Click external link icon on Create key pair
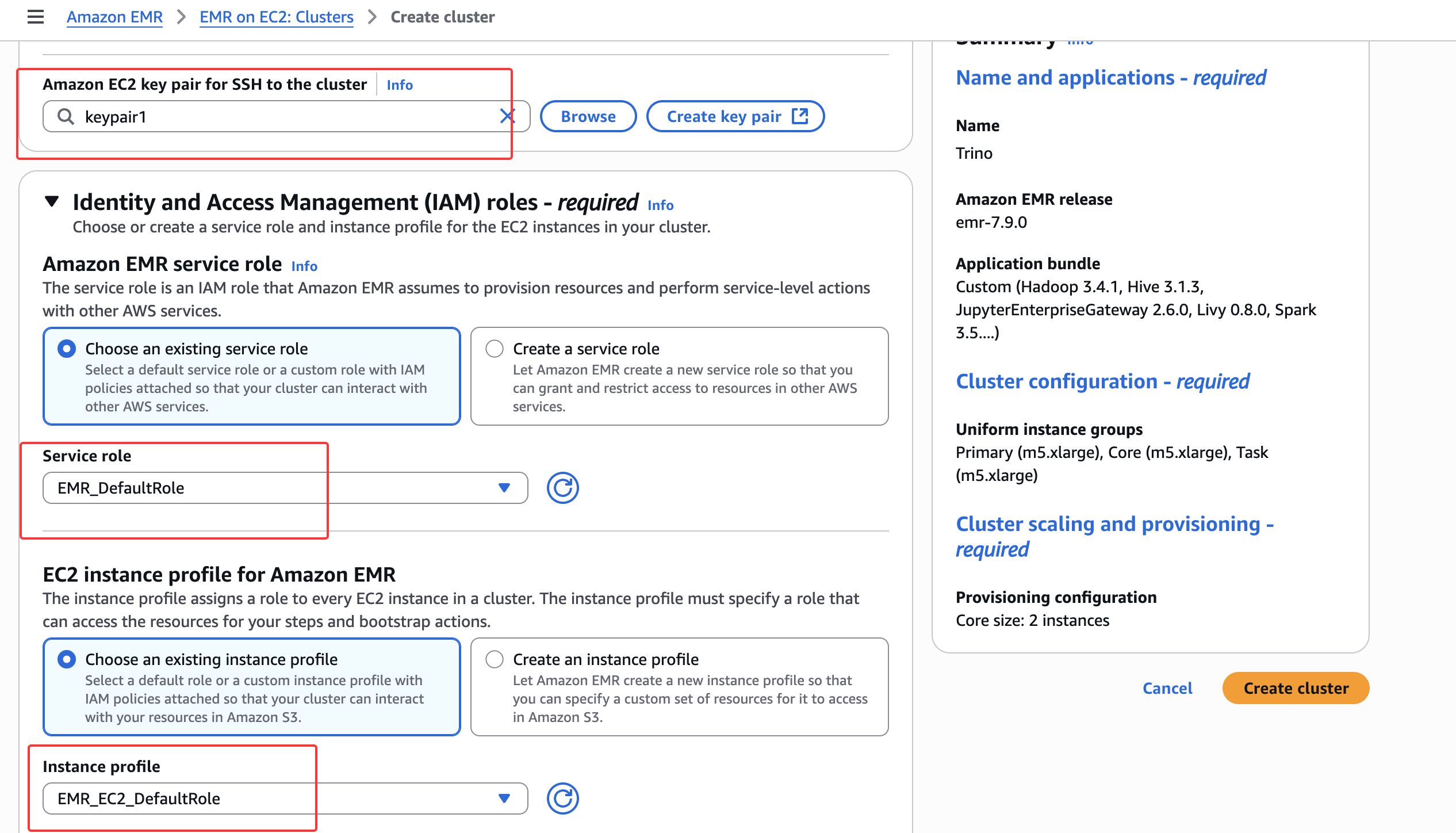1456x833 pixels. pos(800,116)
